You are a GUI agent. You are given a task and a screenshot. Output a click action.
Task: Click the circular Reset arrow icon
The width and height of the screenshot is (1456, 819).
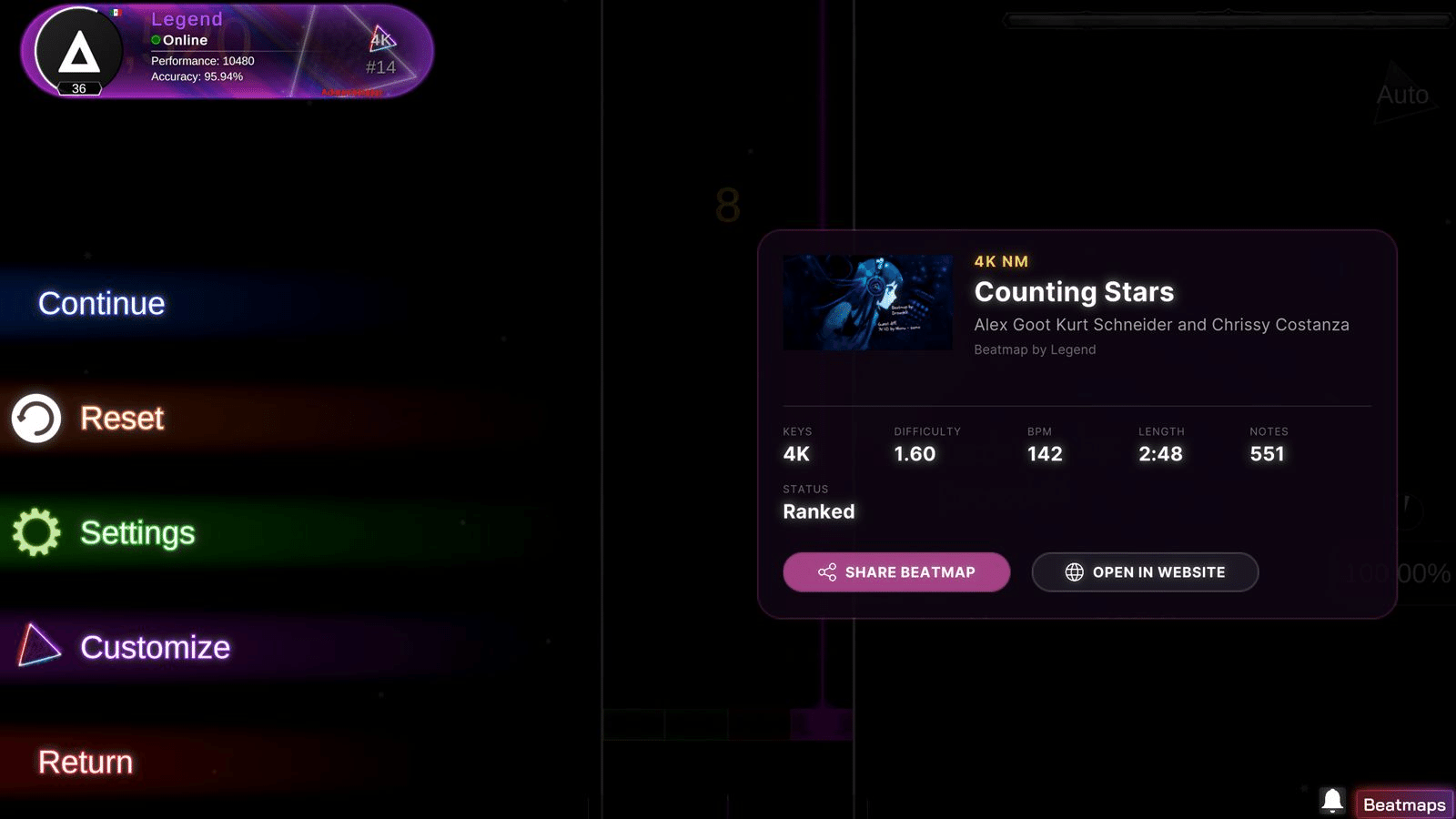tap(36, 419)
